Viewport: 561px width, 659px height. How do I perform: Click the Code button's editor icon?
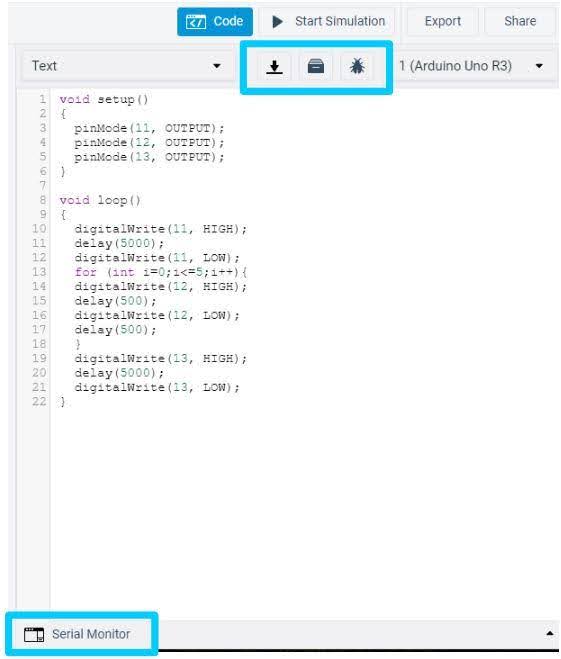[x=196, y=21]
